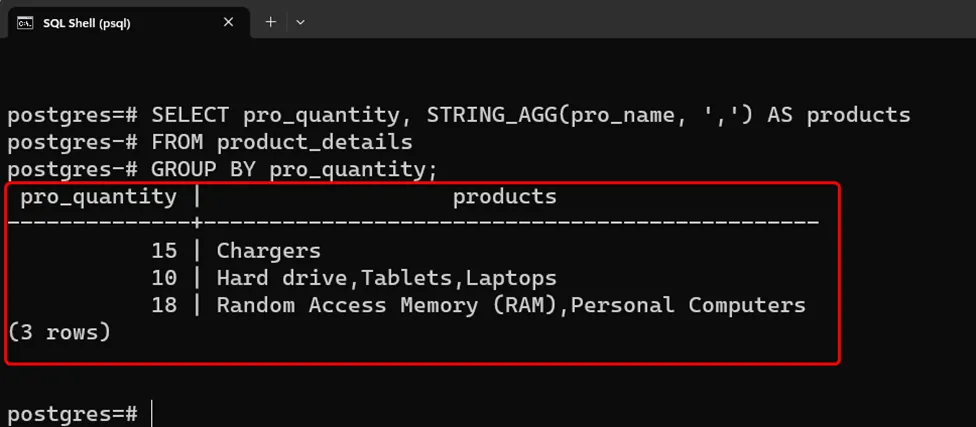The height and width of the screenshot is (427, 976).
Task: Click the 'Chargers' result value
Action: pyautogui.click(x=268, y=251)
